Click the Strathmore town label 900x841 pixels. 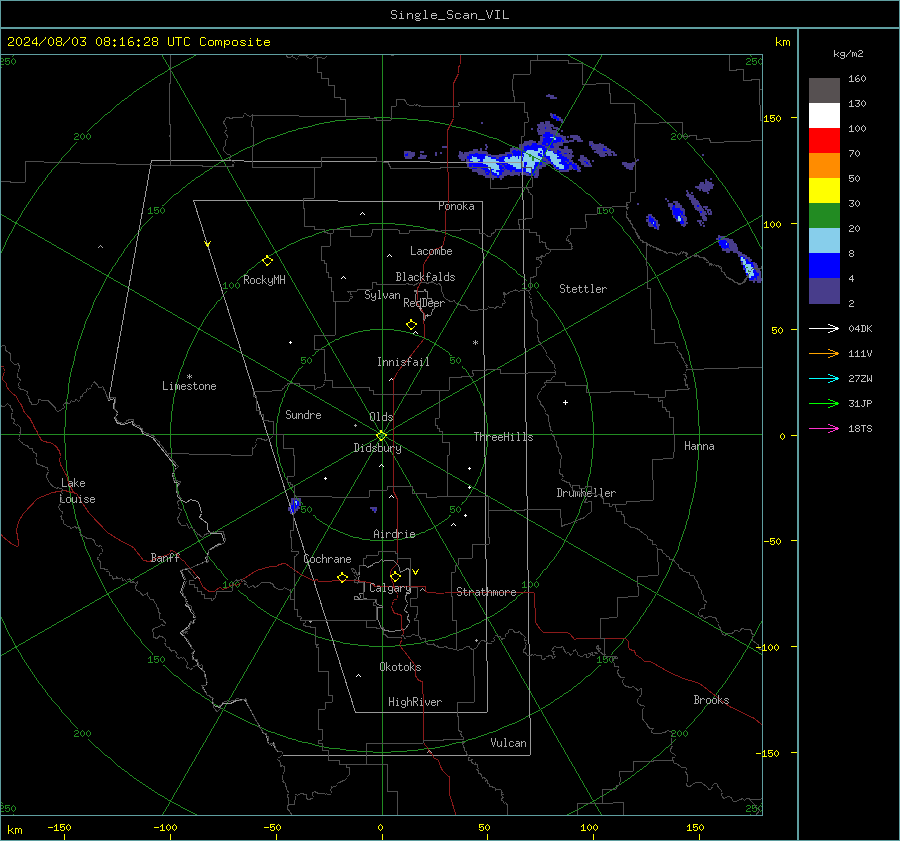[x=486, y=592]
